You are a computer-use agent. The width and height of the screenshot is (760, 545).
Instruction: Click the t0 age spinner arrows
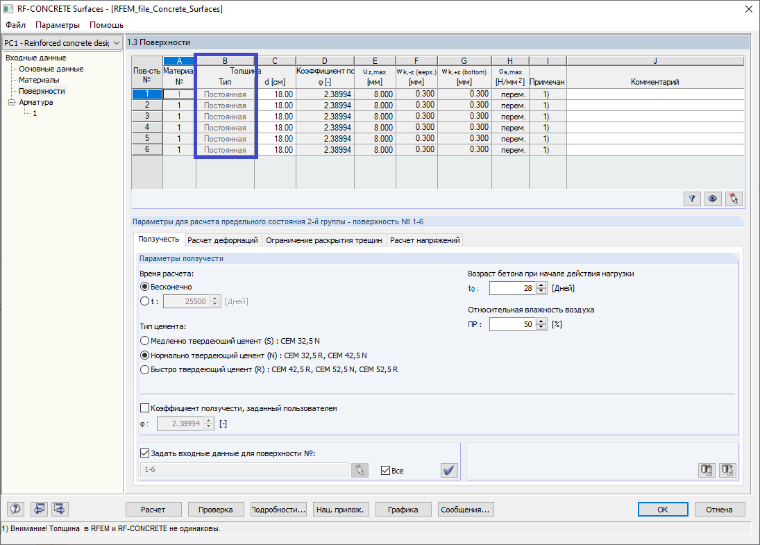(x=541, y=288)
